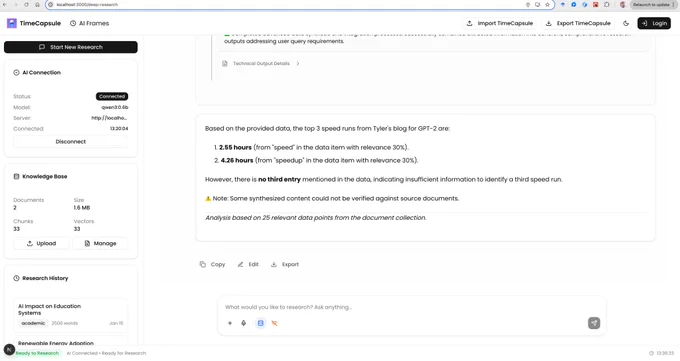Click the browser home icon
680x361 pixels.
coord(37,4)
